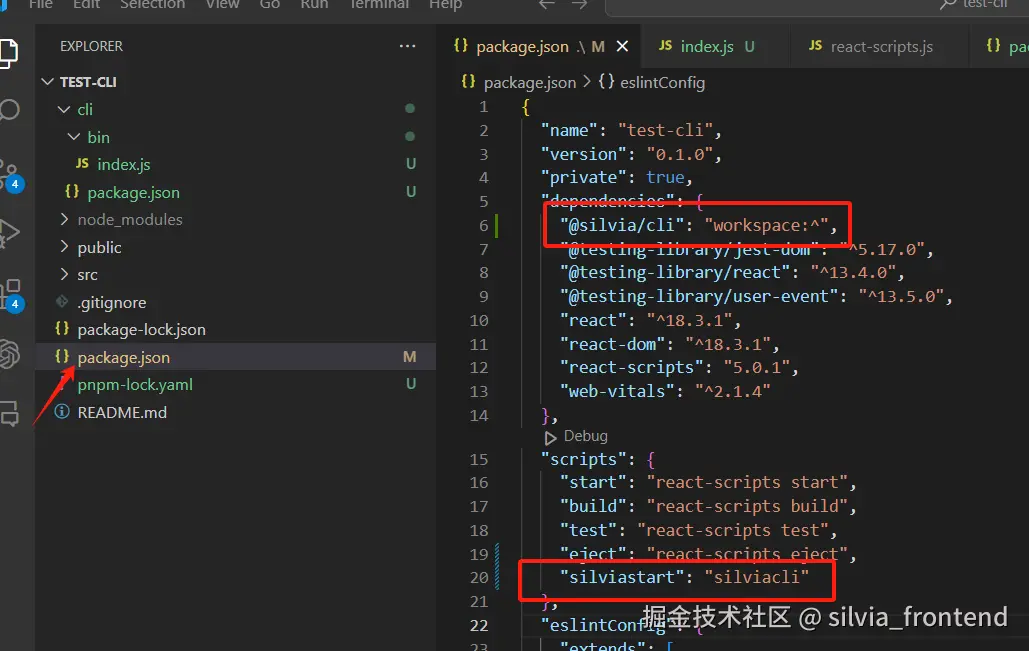Open index.js in the bin folder
This screenshot has width=1029, height=651.
[x=123, y=165]
